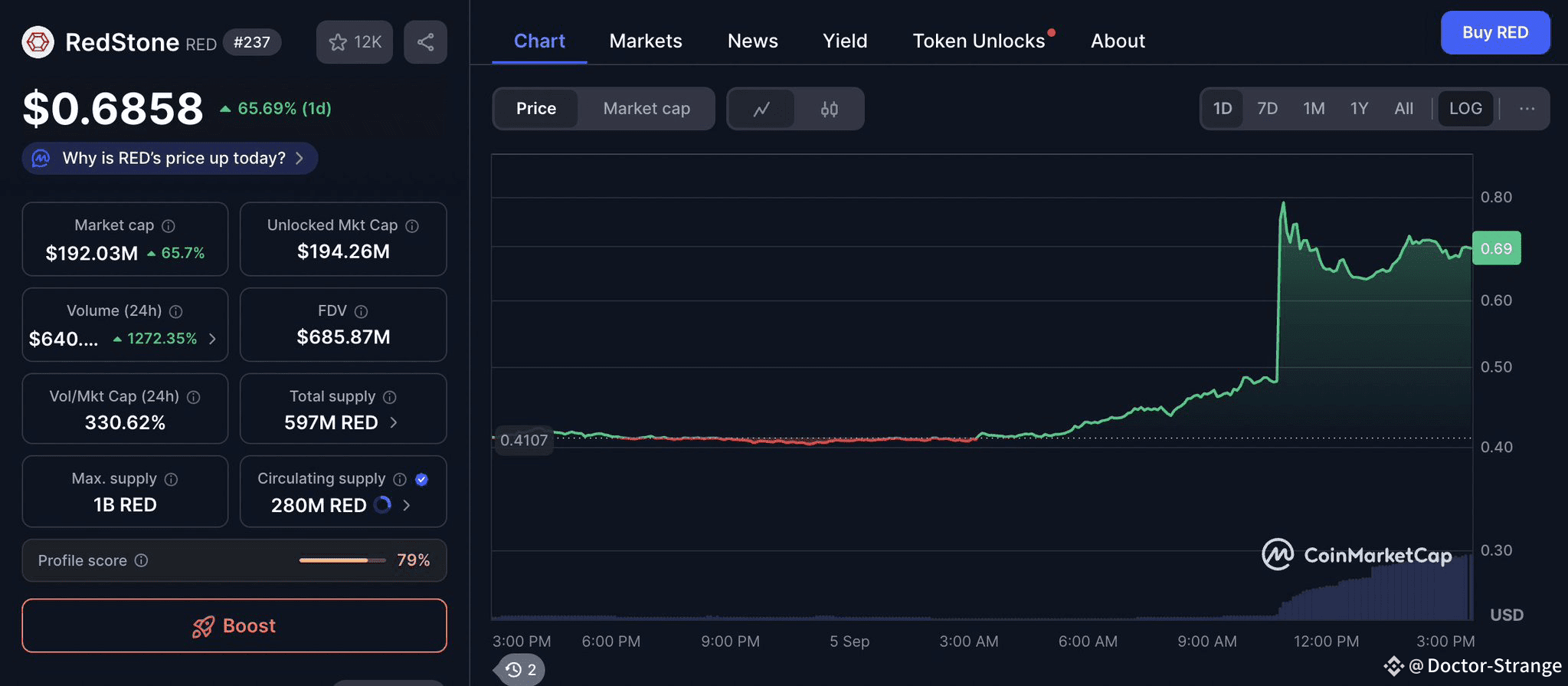
Task: Open 'Why is RED's price up today?'
Action: coord(170,158)
